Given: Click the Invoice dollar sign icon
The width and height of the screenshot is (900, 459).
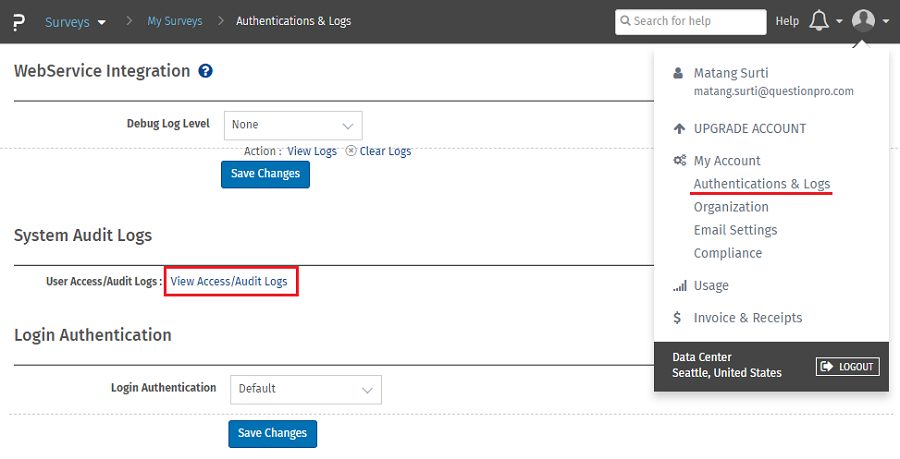Looking at the screenshot, I should [679, 318].
